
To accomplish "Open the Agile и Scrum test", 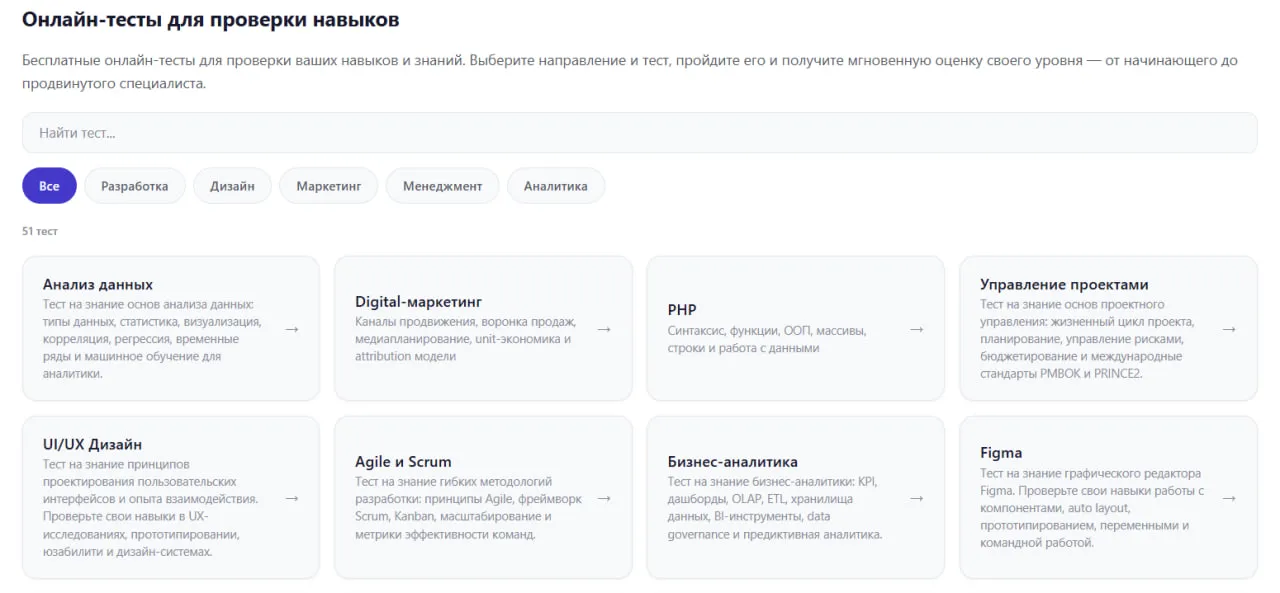I will click(x=483, y=497).
